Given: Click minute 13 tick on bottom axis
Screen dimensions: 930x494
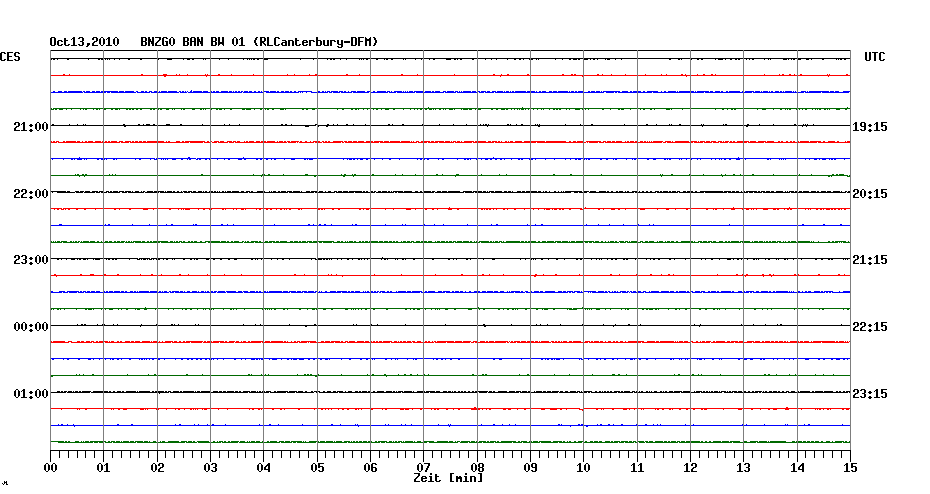Looking at the screenshot, I should 743,467.
